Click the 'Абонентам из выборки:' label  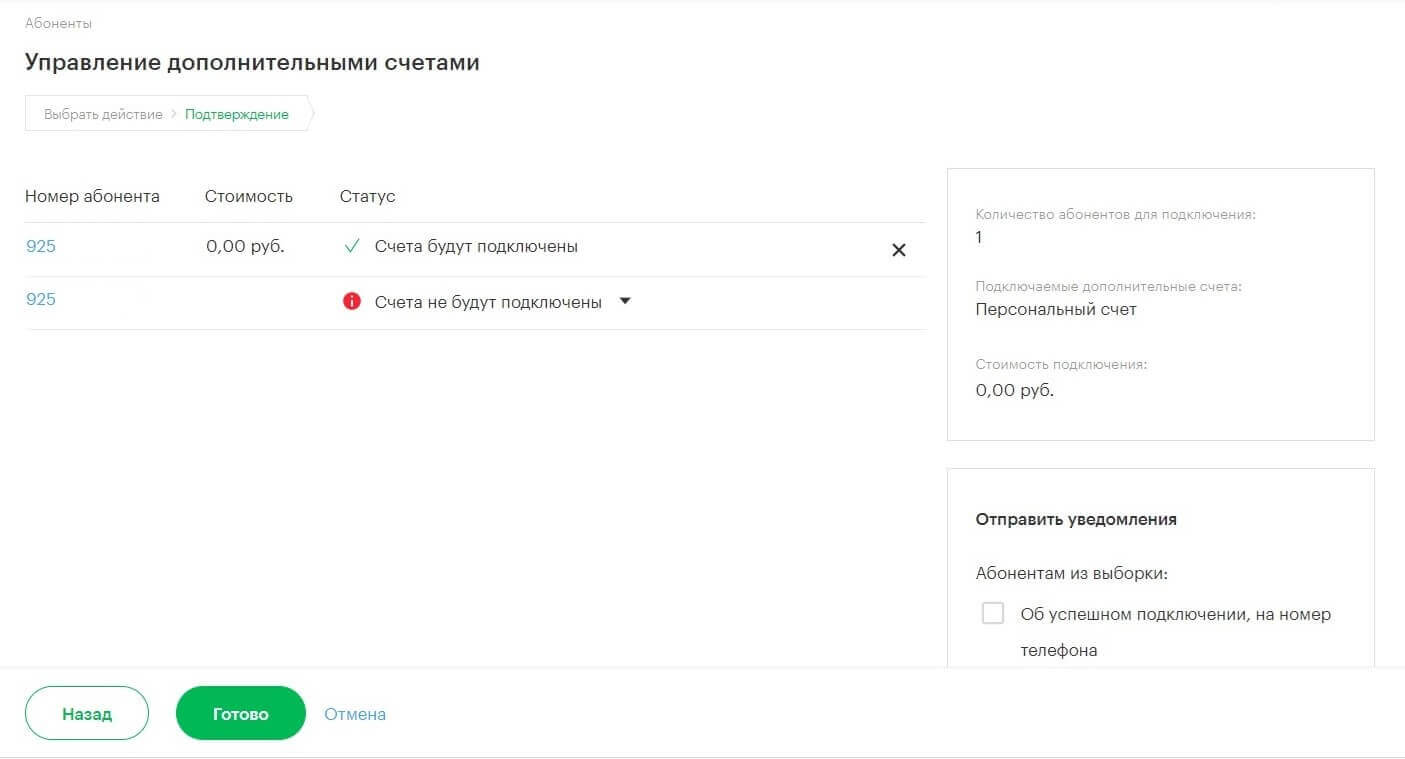pyautogui.click(x=1072, y=574)
